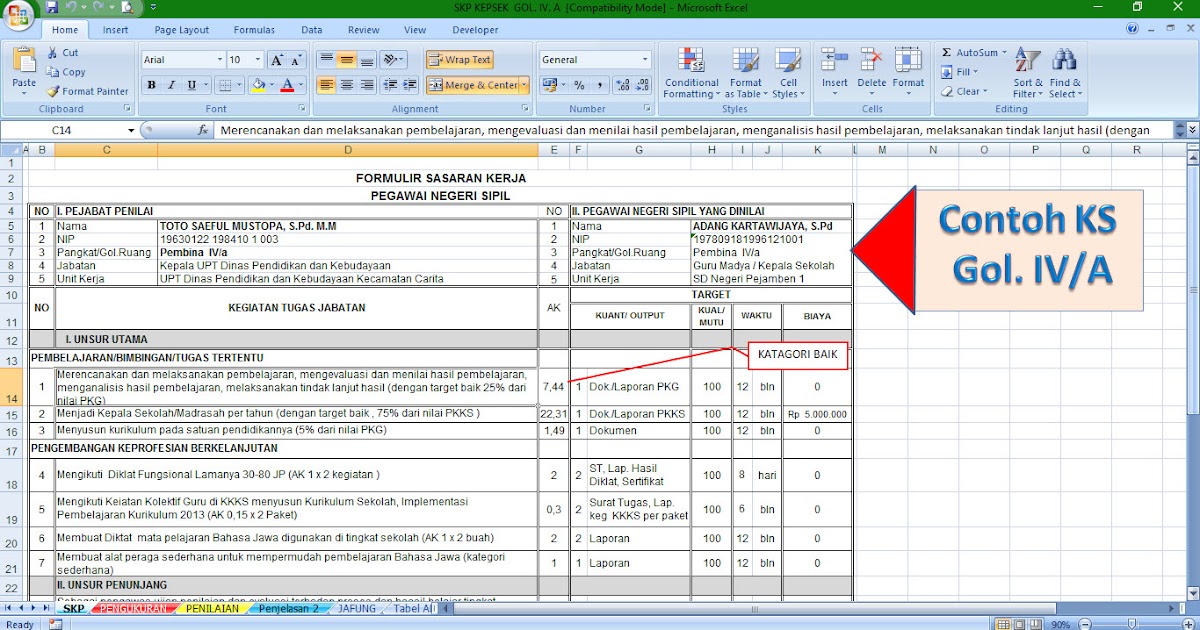Open the Borders dropdown arrow
The height and width of the screenshot is (630, 1200).
tap(238, 85)
